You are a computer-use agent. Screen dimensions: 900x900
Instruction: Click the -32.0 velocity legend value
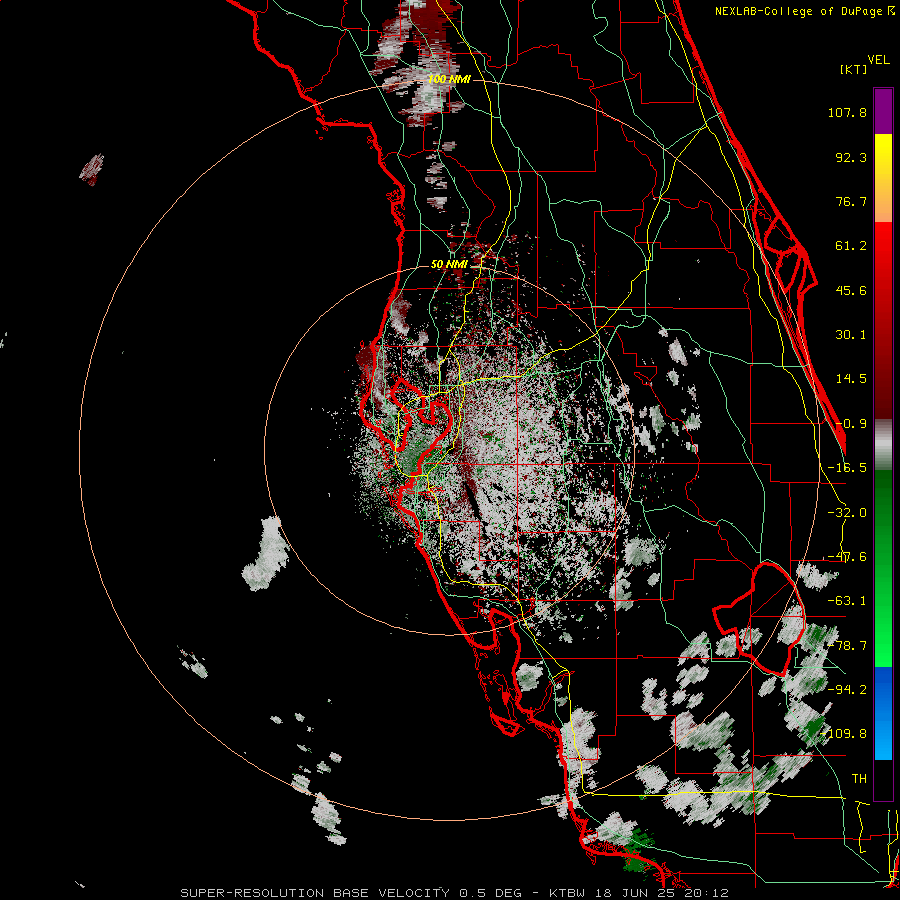tap(847, 513)
